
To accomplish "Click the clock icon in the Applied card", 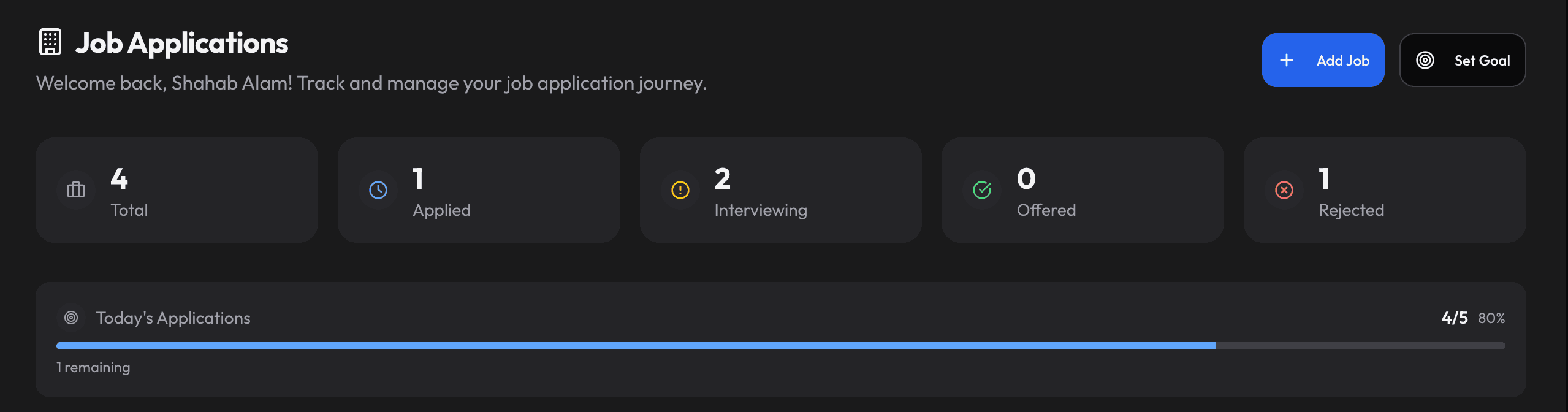I will point(377,190).
